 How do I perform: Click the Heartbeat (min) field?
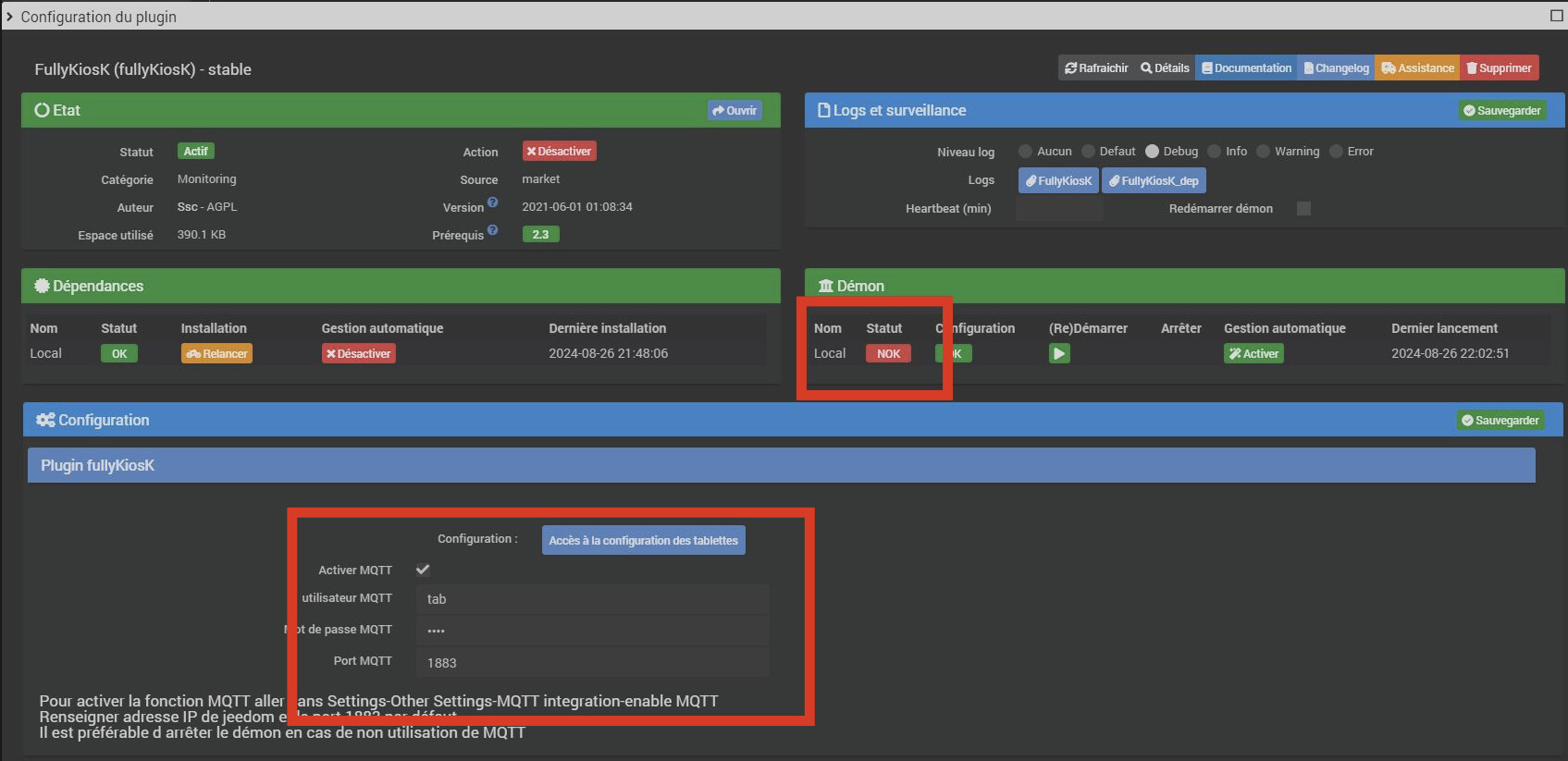click(1059, 209)
